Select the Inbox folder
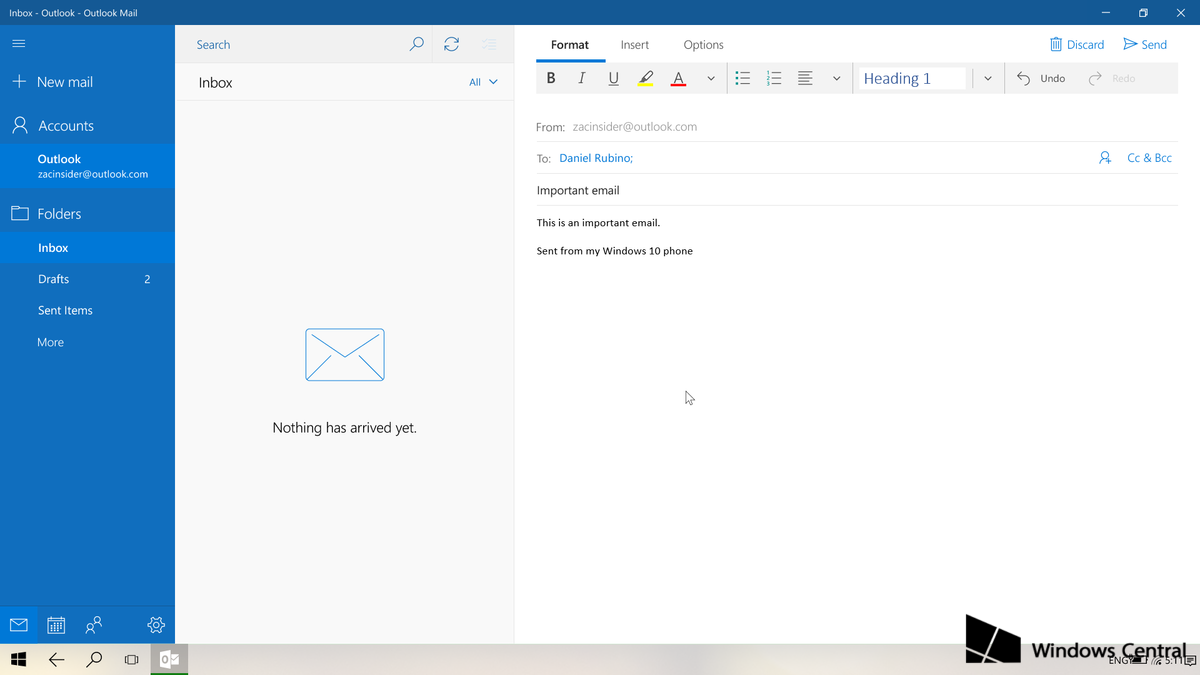Screen dimensions: 1200x675 87,248
